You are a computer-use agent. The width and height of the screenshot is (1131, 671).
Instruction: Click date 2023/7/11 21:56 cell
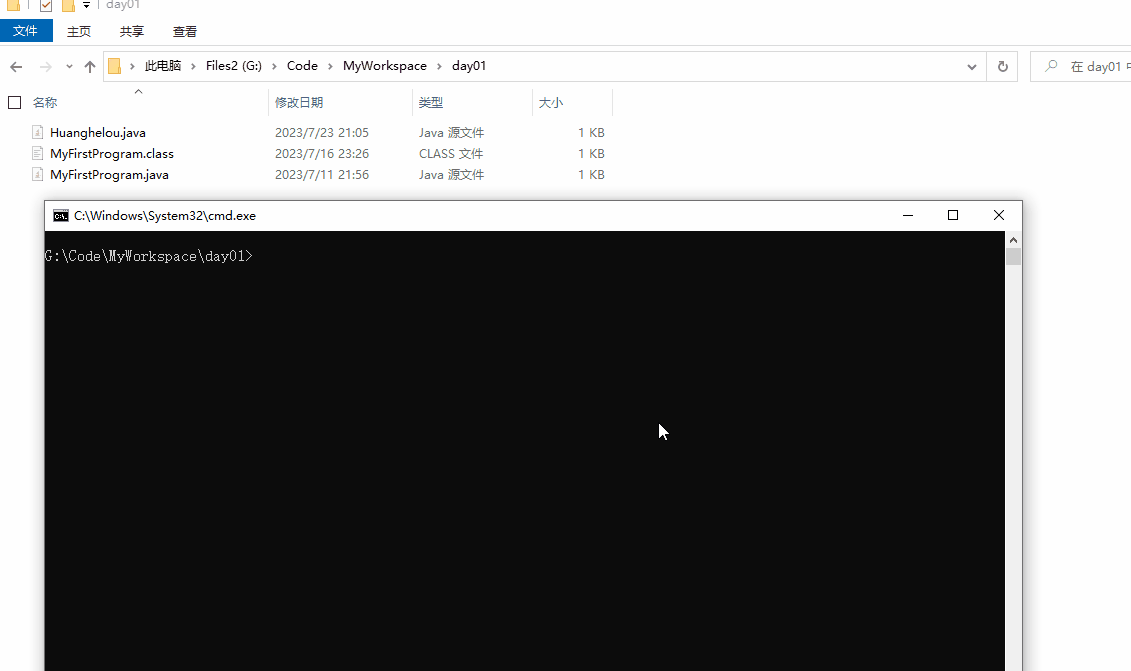[322, 175]
